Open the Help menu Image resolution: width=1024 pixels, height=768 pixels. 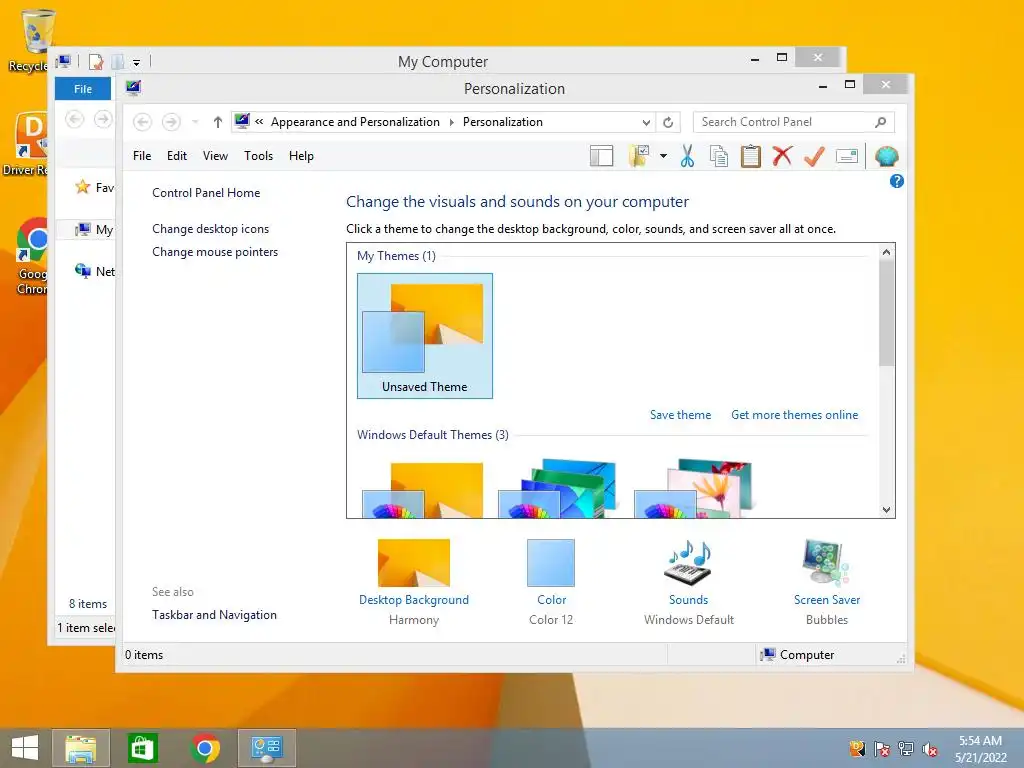tap(301, 156)
